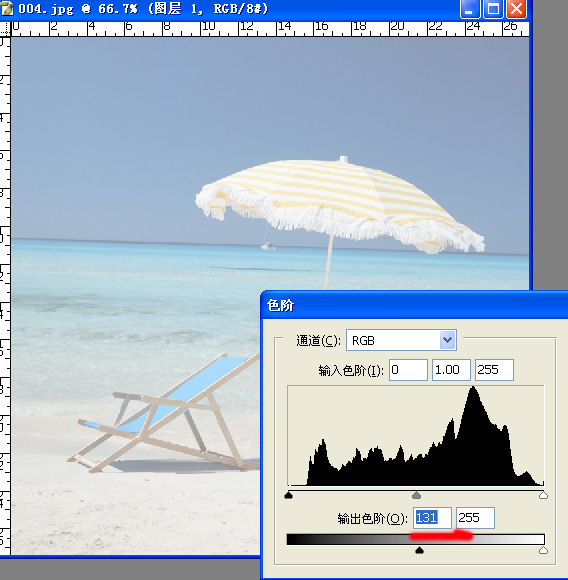
Task: Click the output levels gradient bar
Action: click(x=416, y=539)
